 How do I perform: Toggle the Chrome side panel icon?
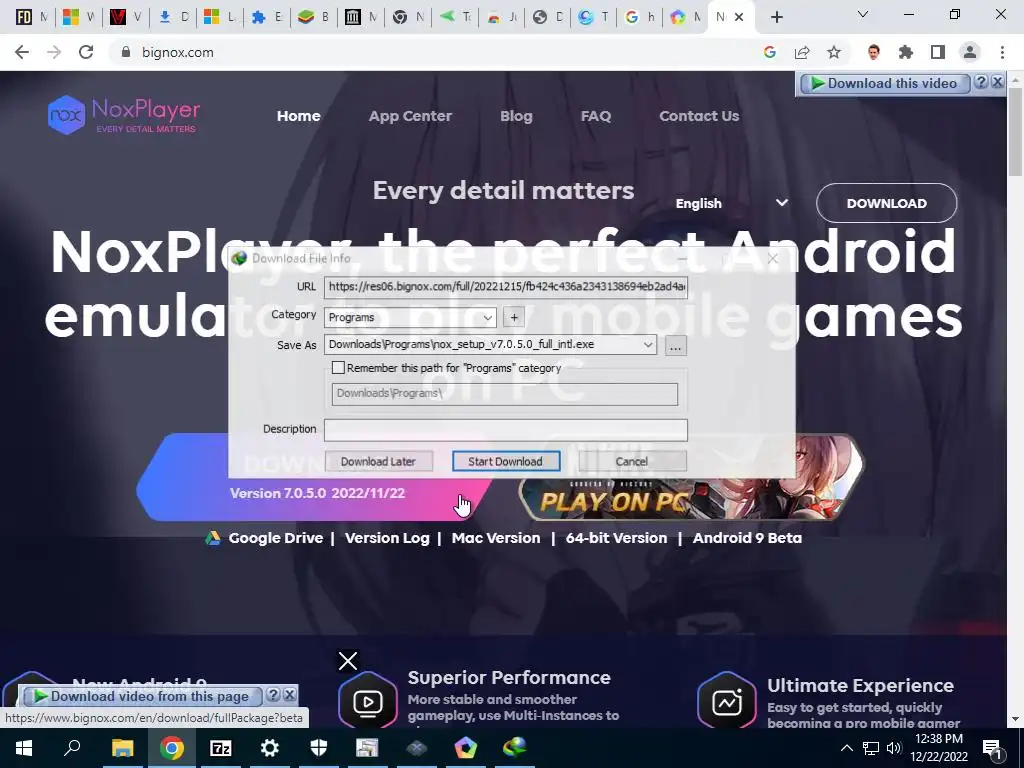(938, 52)
